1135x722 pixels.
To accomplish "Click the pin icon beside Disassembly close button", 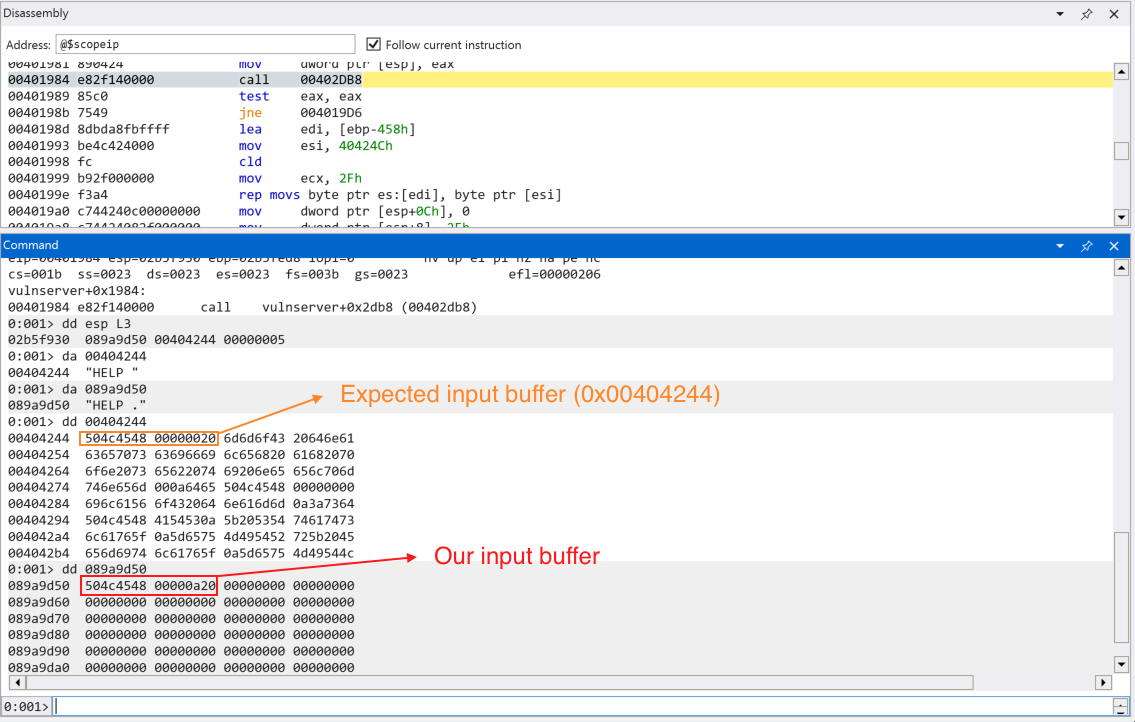I will (1087, 13).
